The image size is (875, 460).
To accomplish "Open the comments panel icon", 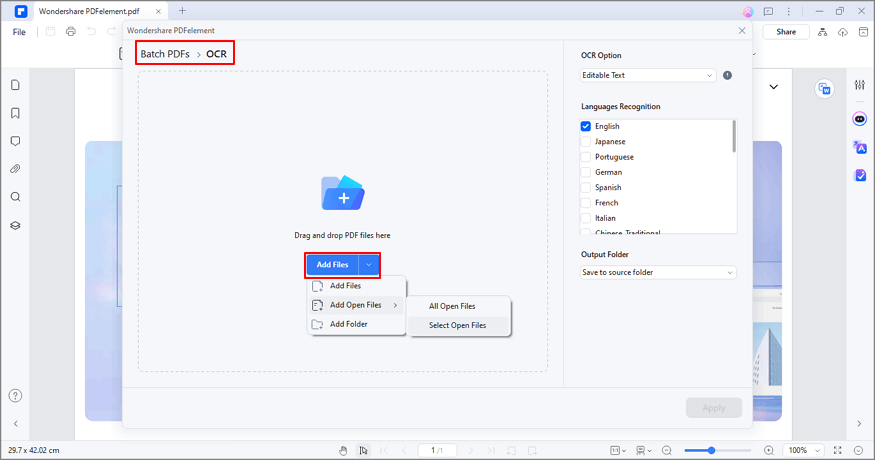I will click(16, 141).
